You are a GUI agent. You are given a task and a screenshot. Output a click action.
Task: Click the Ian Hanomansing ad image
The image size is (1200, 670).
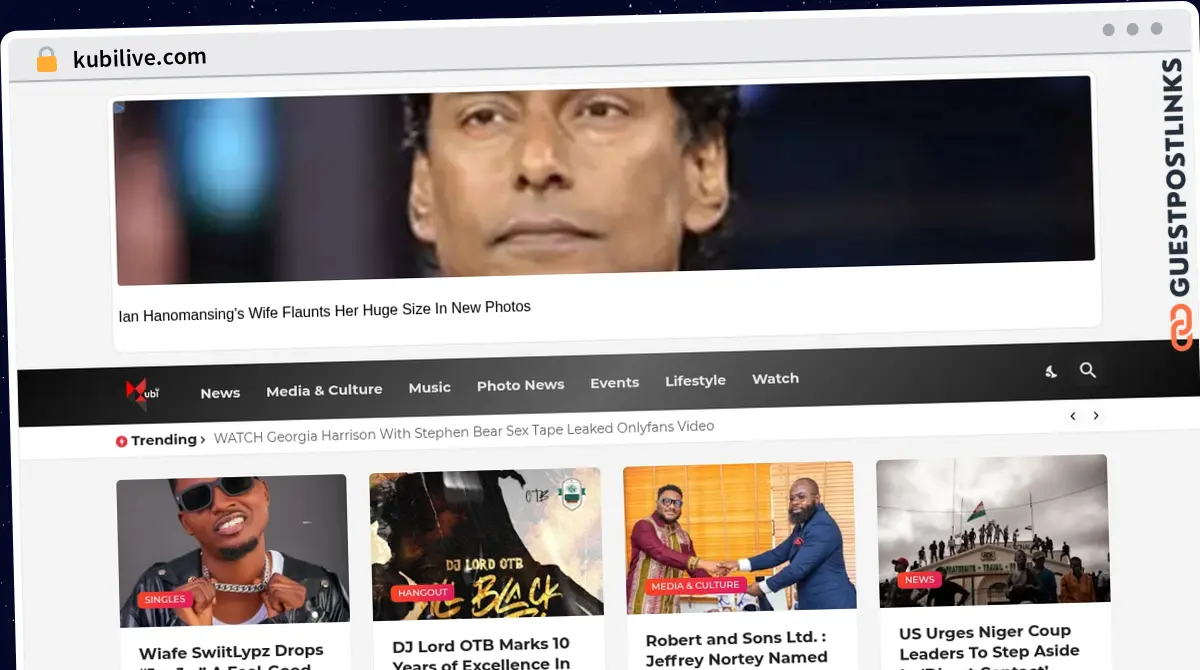tap(604, 181)
